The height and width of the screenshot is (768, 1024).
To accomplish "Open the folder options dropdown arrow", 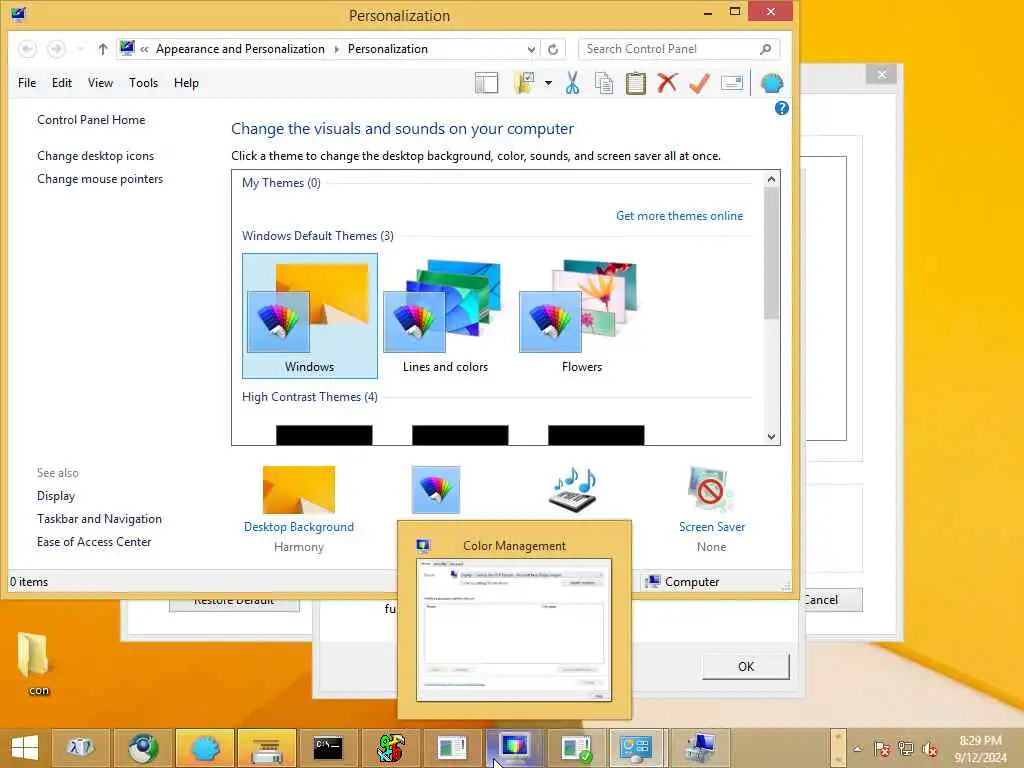I will [549, 83].
